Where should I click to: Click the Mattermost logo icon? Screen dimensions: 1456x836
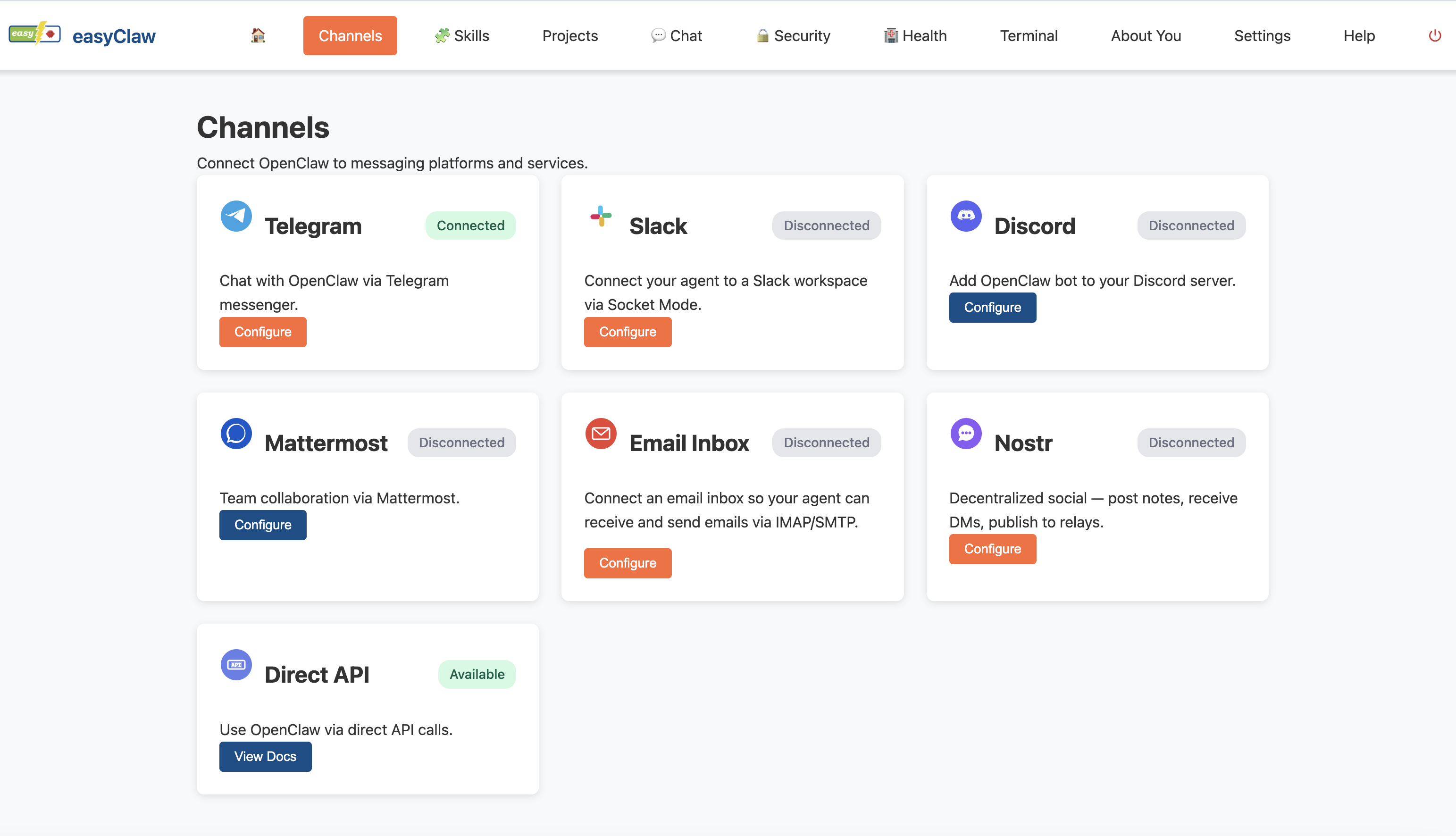coord(236,434)
